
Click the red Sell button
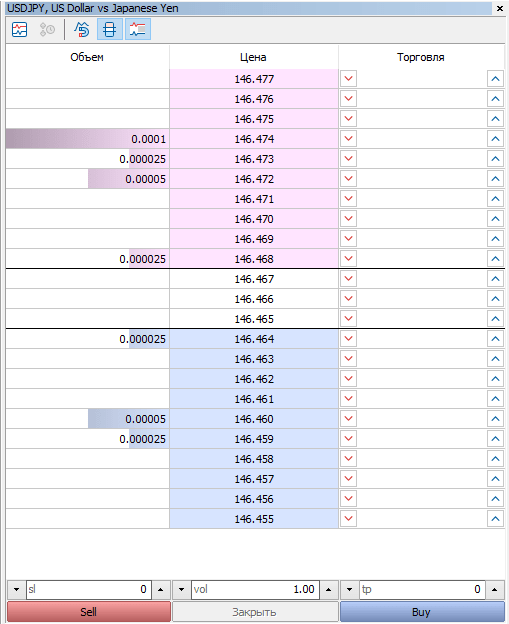89,612
